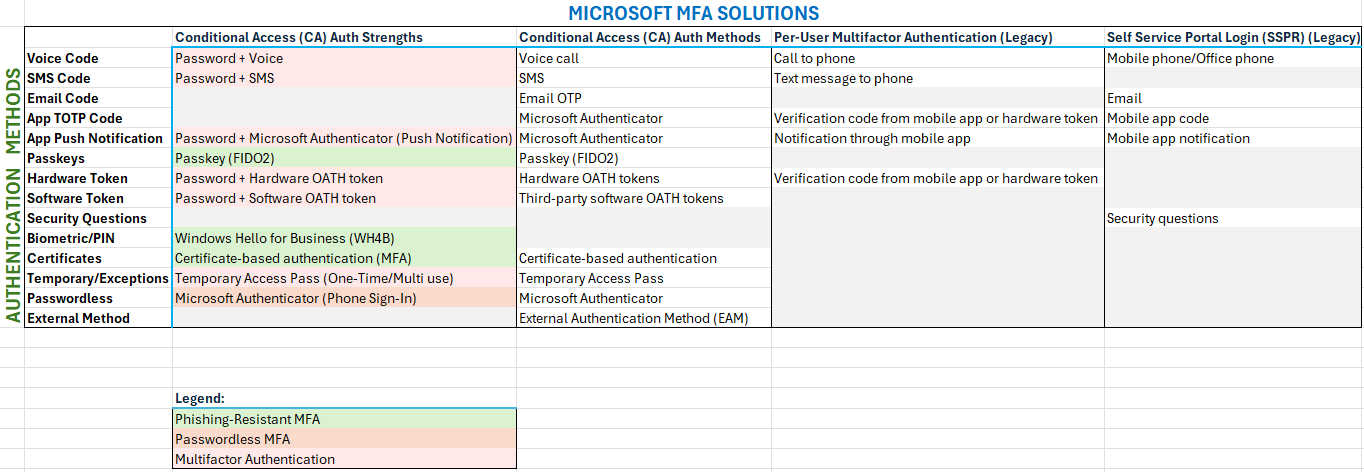Select the 'Passwordless' row label

(98, 298)
